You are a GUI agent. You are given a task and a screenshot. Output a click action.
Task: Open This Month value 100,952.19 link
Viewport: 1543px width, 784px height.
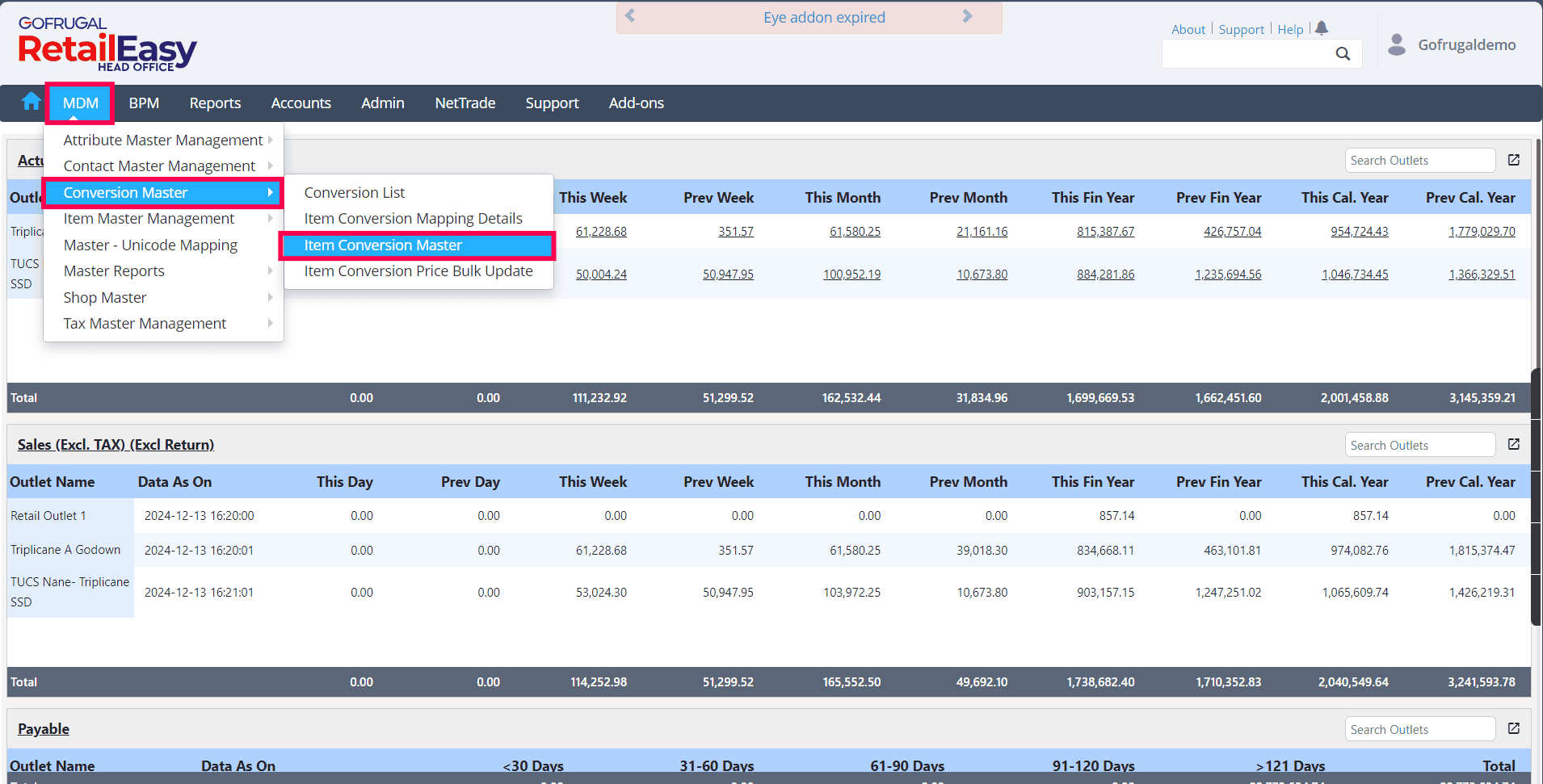tap(851, 274)
